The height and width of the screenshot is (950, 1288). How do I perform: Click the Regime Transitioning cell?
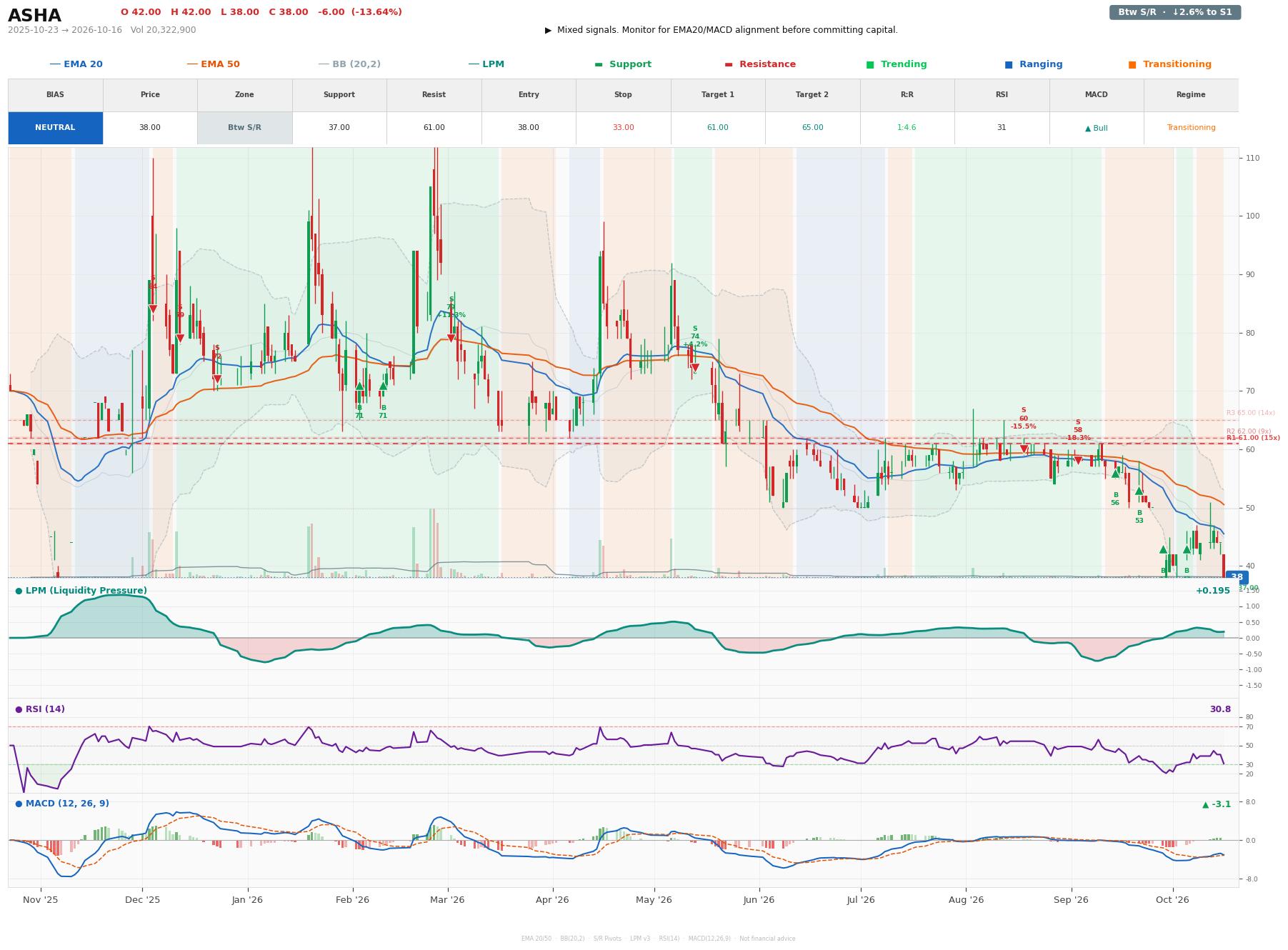pos(1191,128)
